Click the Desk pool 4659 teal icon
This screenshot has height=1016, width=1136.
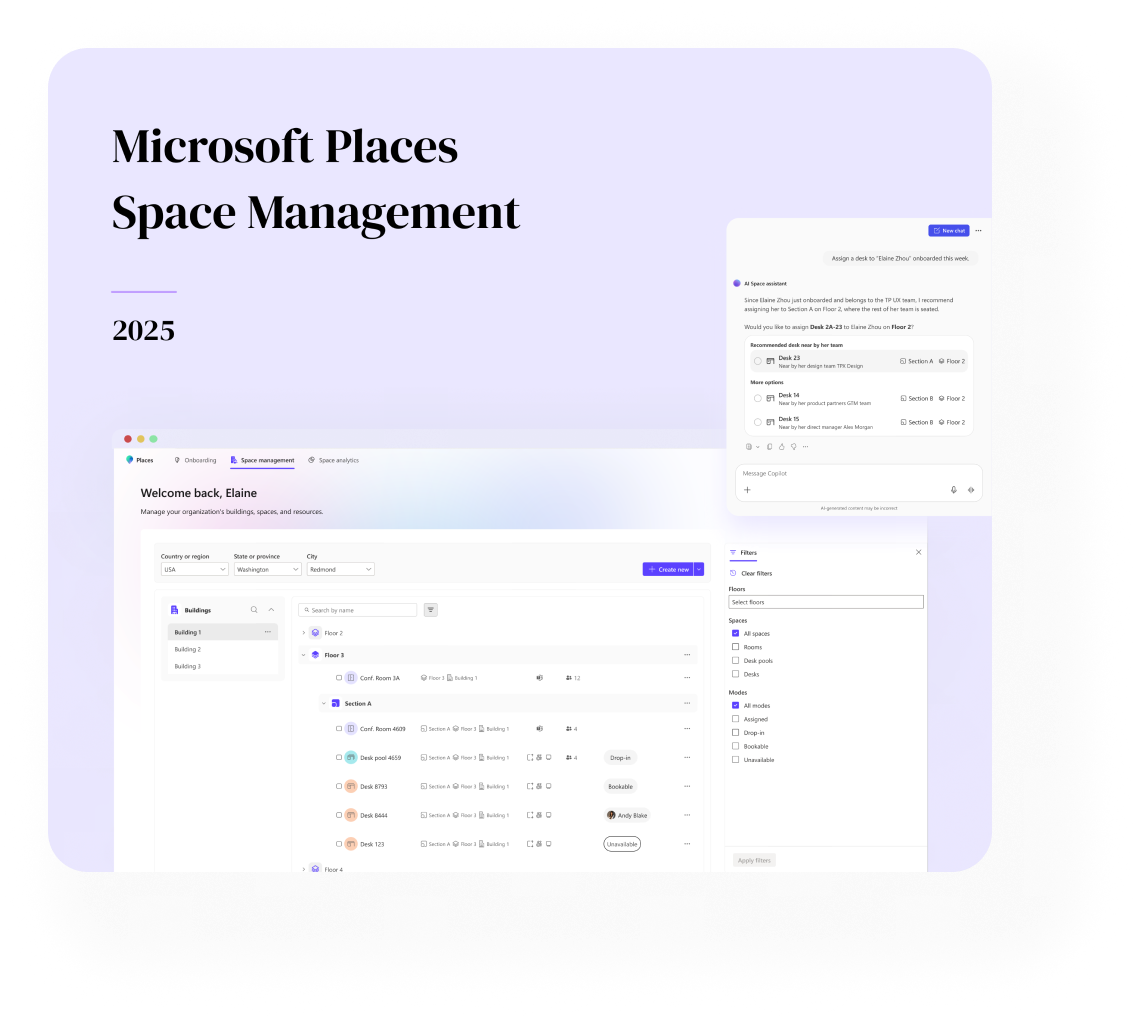coord(351,758)
